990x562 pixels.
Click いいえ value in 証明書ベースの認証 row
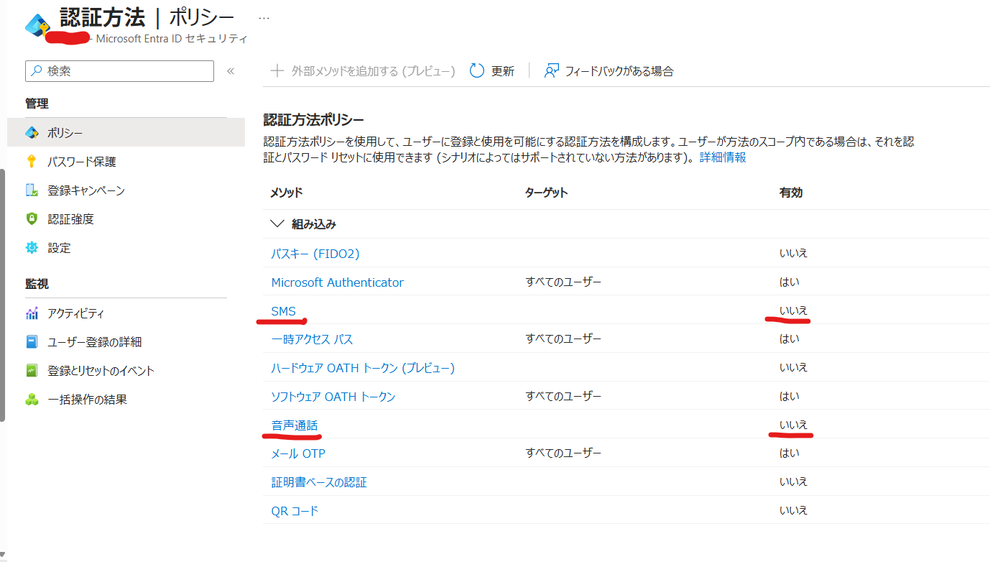(793, 481)
